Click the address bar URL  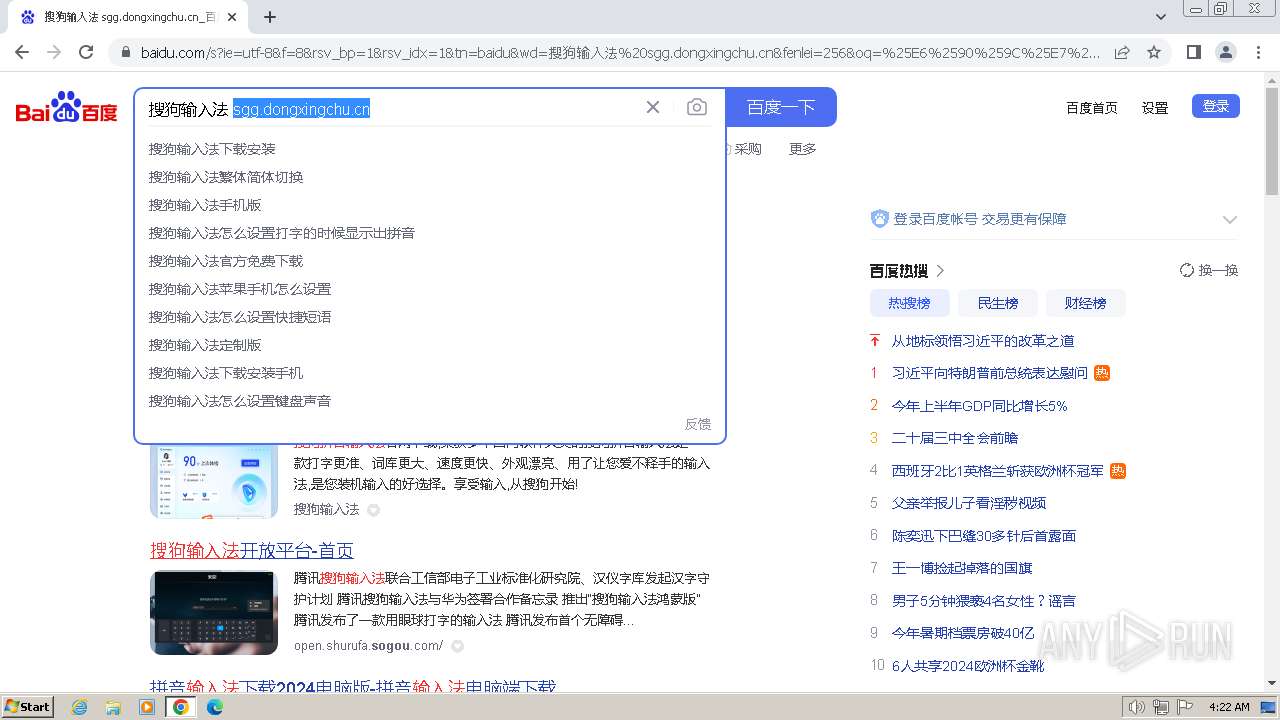coord(620,52)
